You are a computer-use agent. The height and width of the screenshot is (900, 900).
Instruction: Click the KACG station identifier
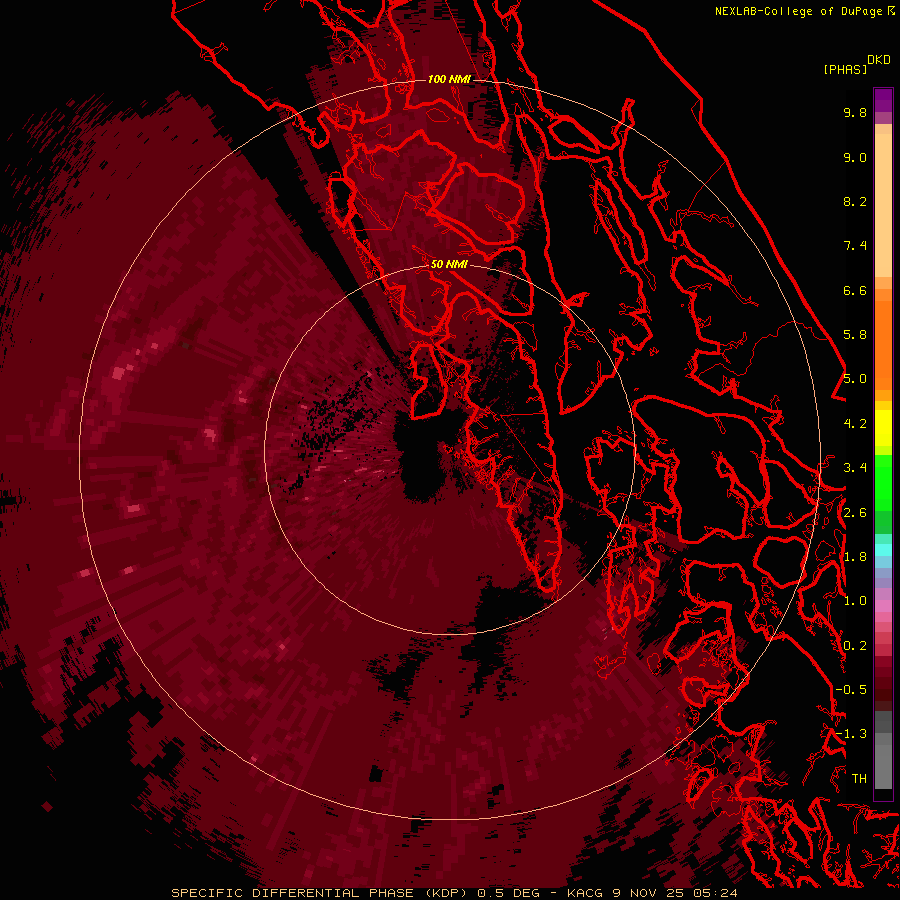click(585, 893)
